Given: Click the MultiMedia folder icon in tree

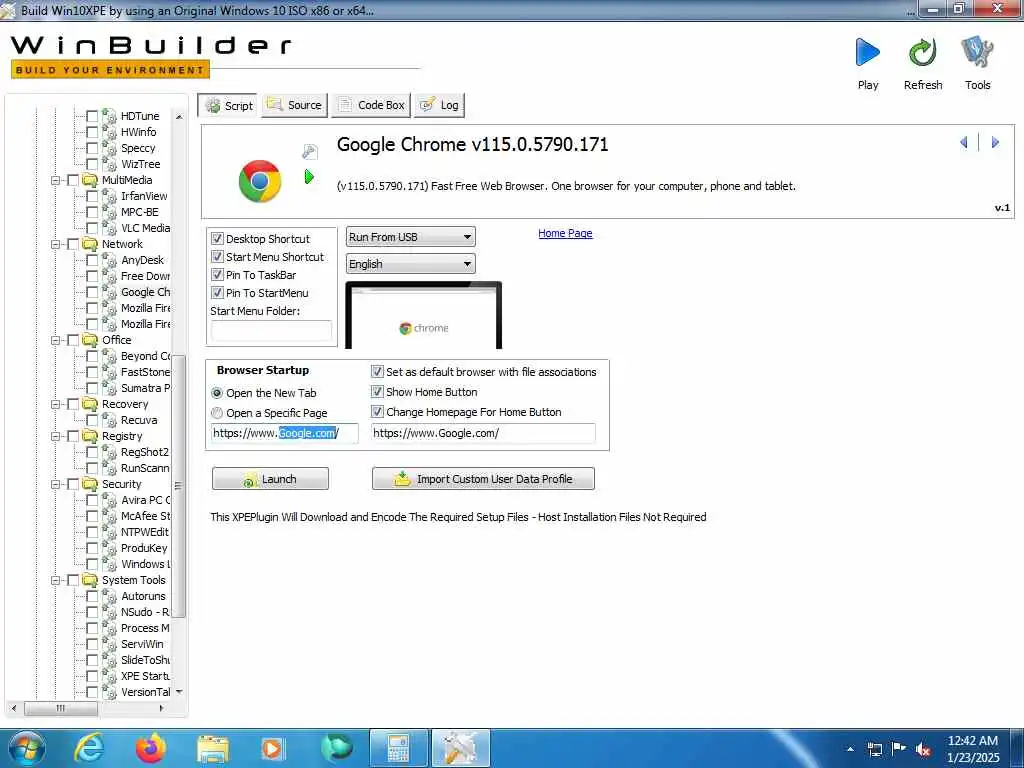Looking at the screenshot, I should (x=90, y=180).
